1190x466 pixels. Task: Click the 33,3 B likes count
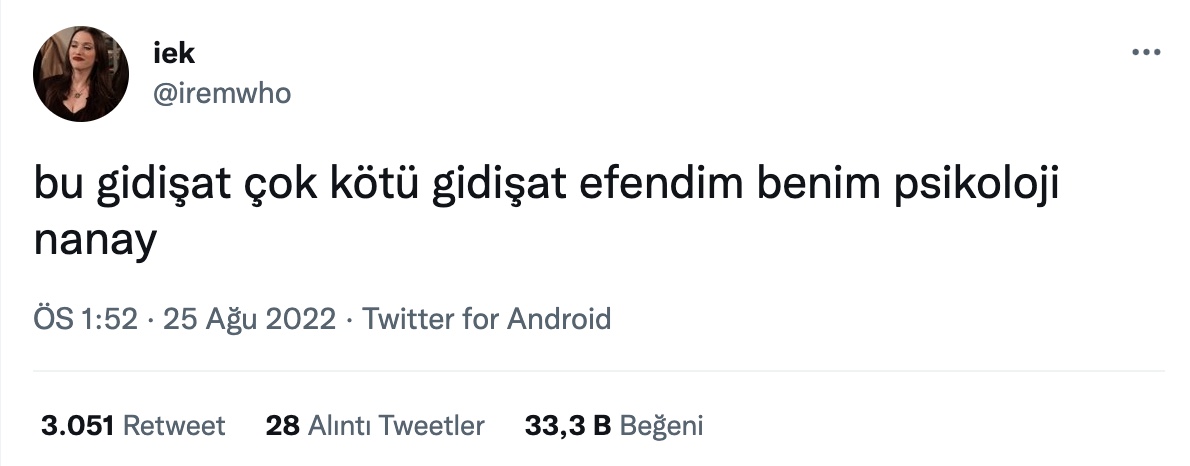coord(568,426)
